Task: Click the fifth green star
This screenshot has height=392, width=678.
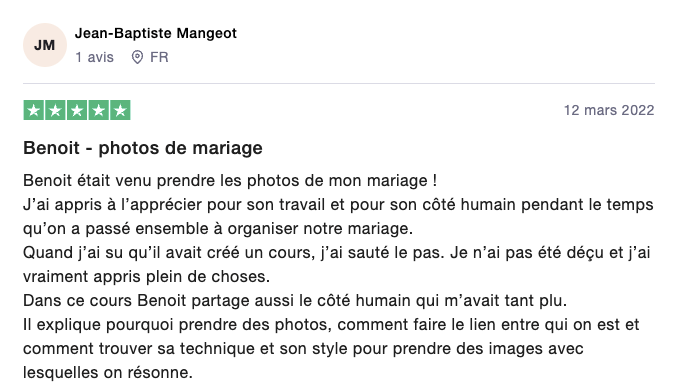Action: 120,110
